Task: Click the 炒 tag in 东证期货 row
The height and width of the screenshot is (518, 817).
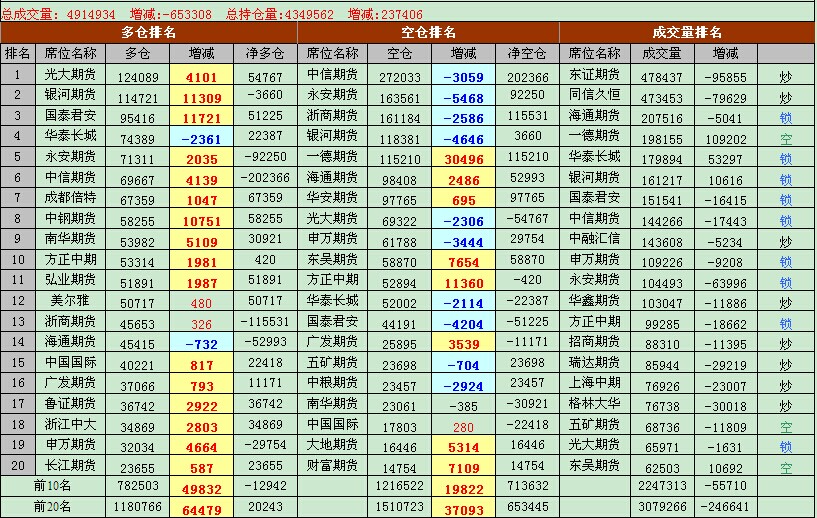Action: 786,77
